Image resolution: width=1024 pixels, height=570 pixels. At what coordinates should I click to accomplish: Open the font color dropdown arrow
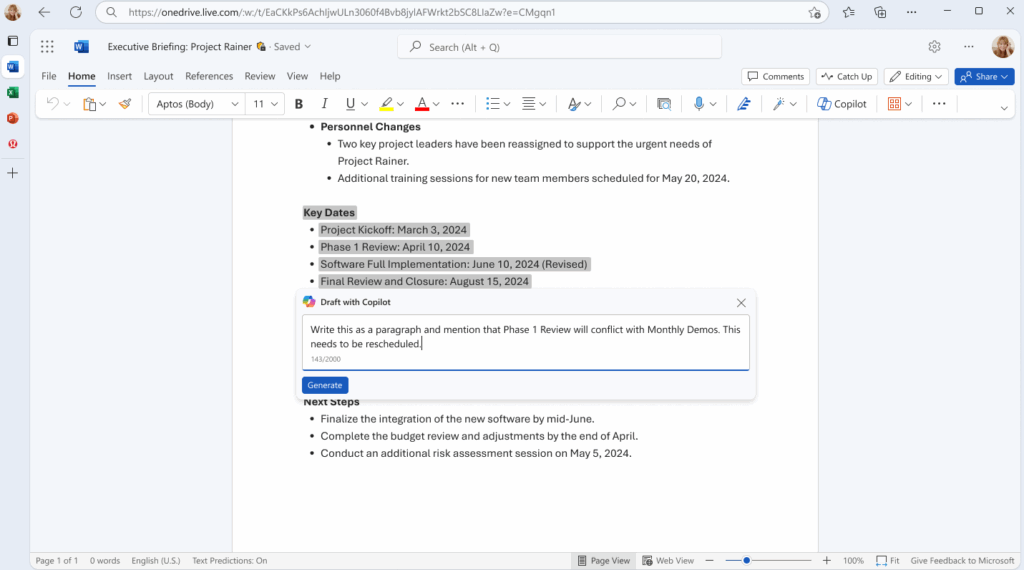point(436,104)
